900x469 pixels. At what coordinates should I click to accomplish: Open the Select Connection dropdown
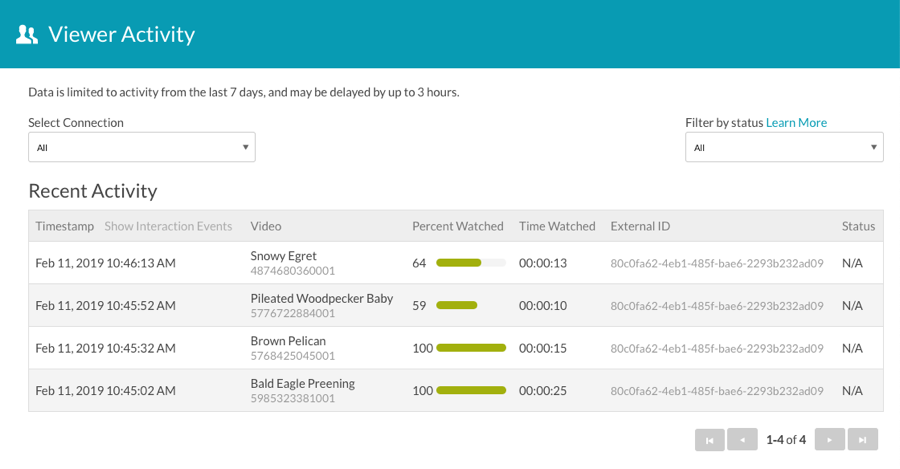click(142, 148)
